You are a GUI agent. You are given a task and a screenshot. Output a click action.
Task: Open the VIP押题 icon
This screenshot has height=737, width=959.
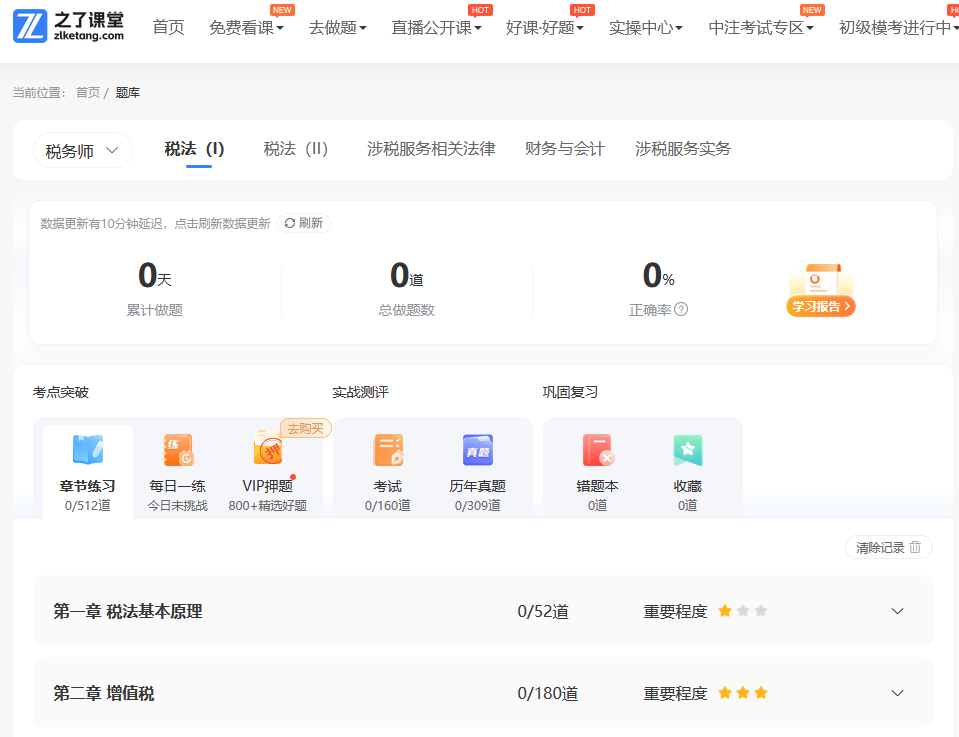click(x=267, y=453)
